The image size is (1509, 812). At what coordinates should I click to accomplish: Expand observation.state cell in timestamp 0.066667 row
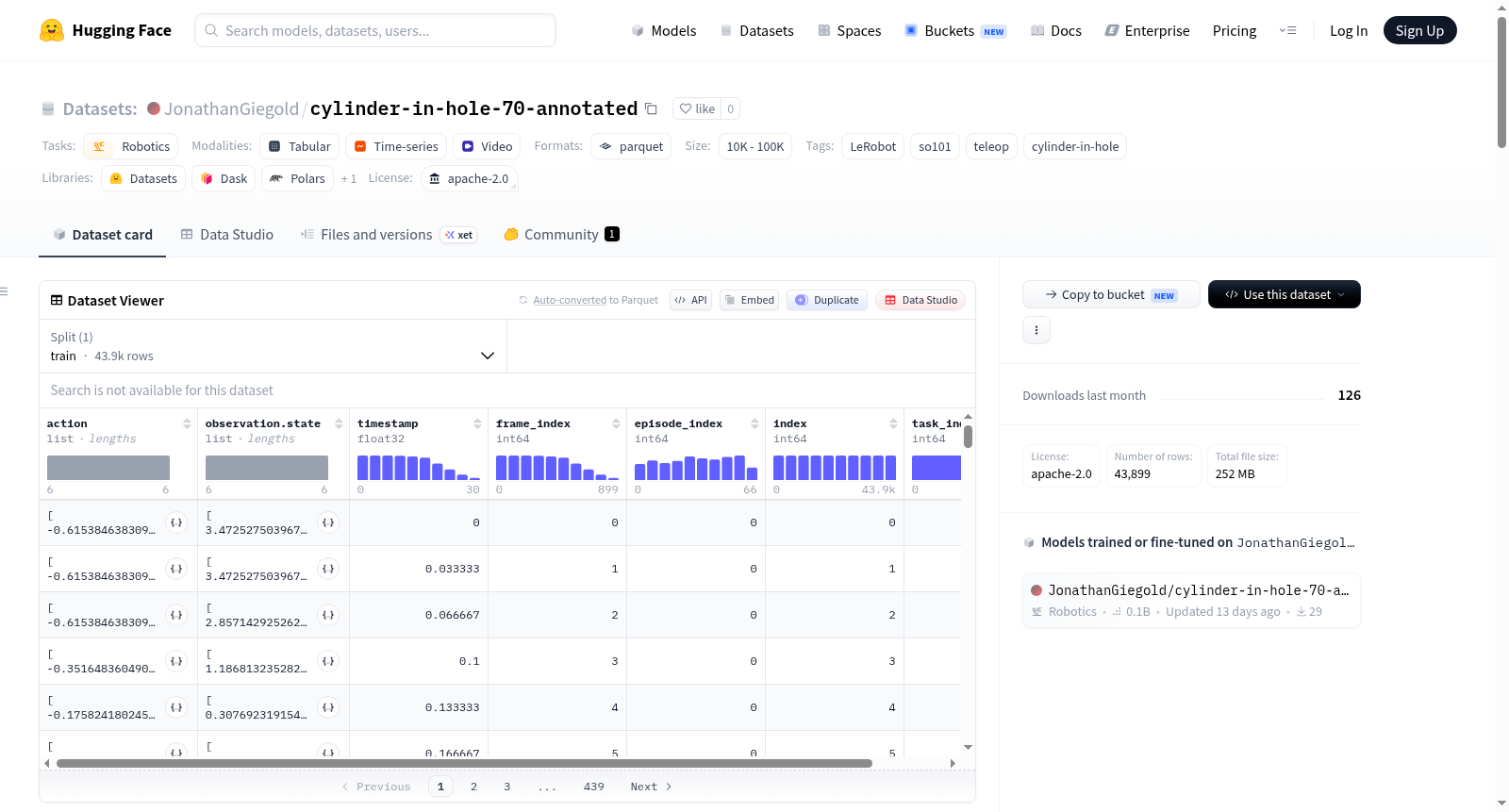[x=328, y=615]
